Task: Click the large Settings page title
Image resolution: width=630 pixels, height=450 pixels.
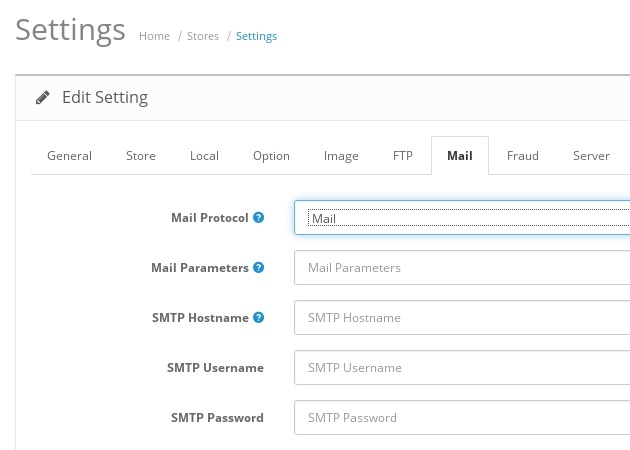Action: click(70, 30)
